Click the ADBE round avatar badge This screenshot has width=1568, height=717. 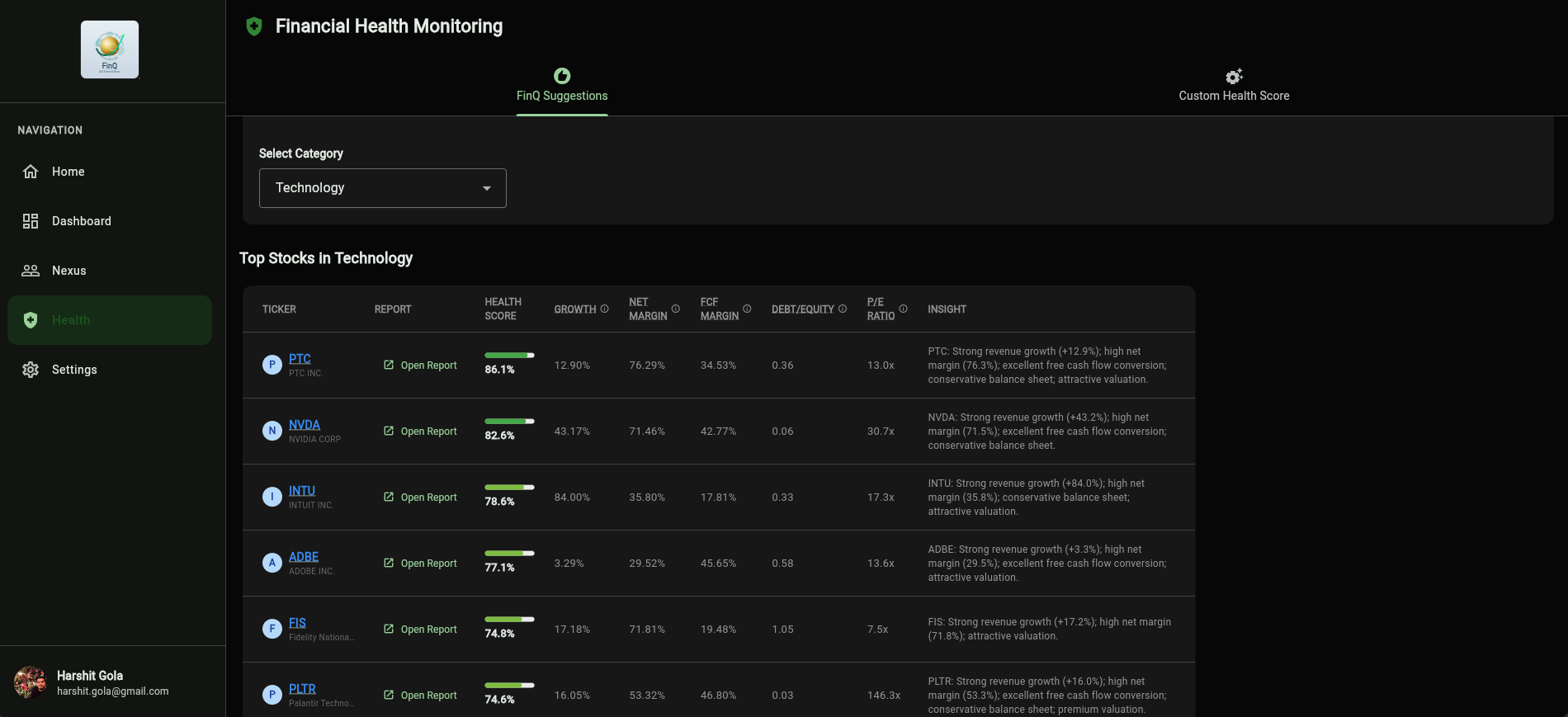[x=272, y=563]
